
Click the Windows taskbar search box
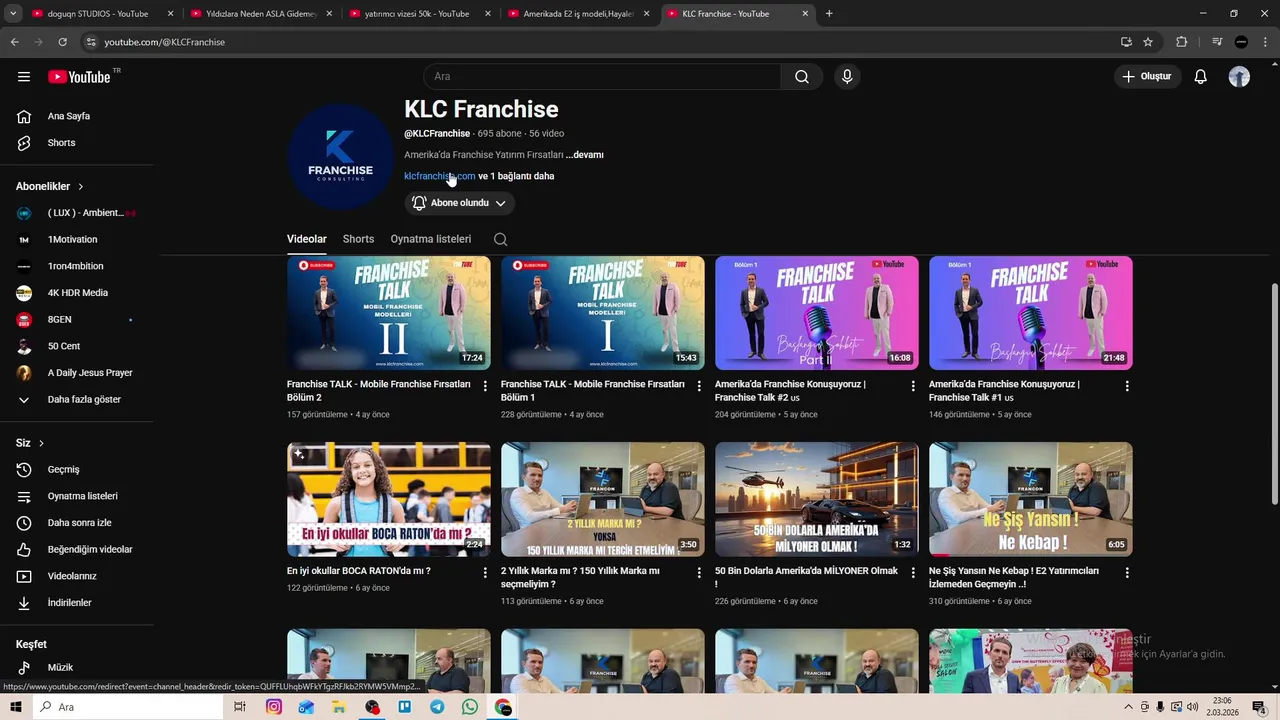coord(130,707)
